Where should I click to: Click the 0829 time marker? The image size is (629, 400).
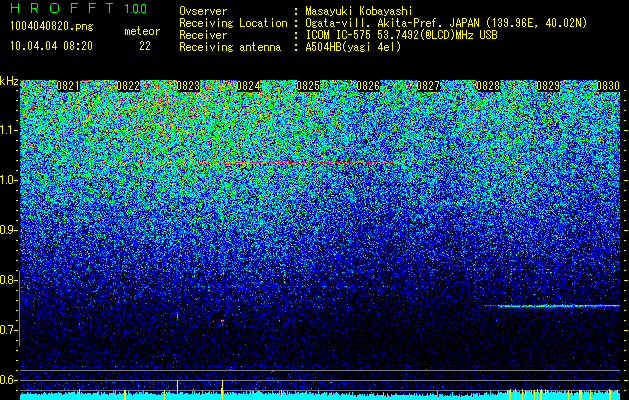(548, 86)
